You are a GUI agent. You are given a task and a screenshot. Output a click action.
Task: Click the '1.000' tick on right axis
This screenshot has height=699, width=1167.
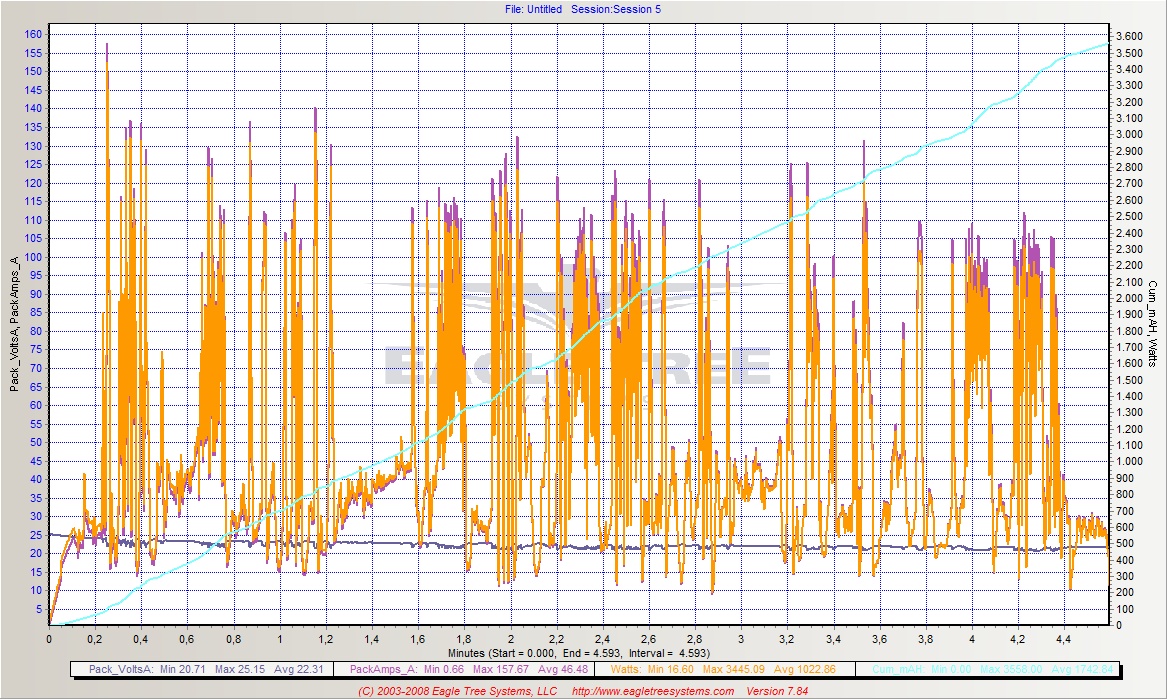[1129, 462]
